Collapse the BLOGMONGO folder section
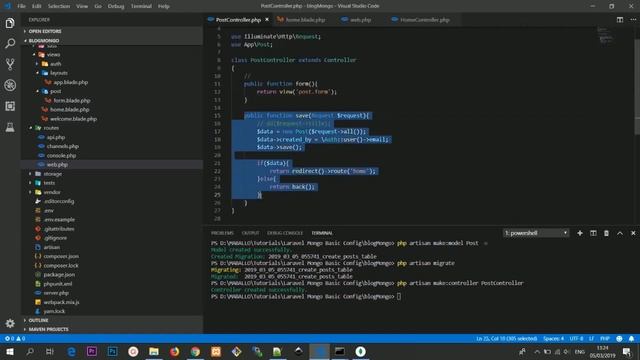Viewport: 640px width, 360px height. 112,40
